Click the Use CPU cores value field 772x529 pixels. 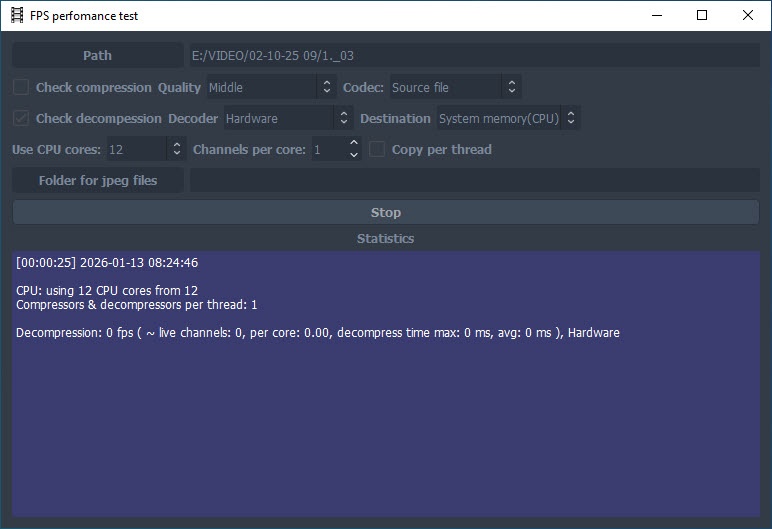(137, 149)
